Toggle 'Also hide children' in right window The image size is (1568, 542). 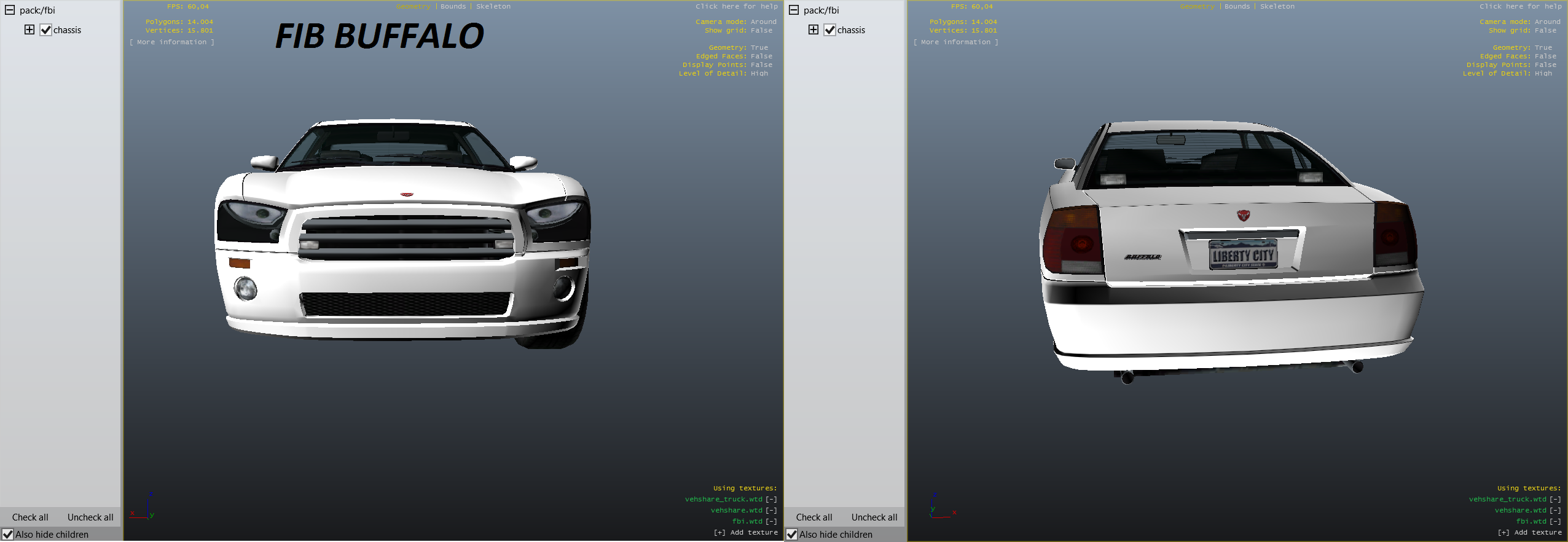[792, 534]
